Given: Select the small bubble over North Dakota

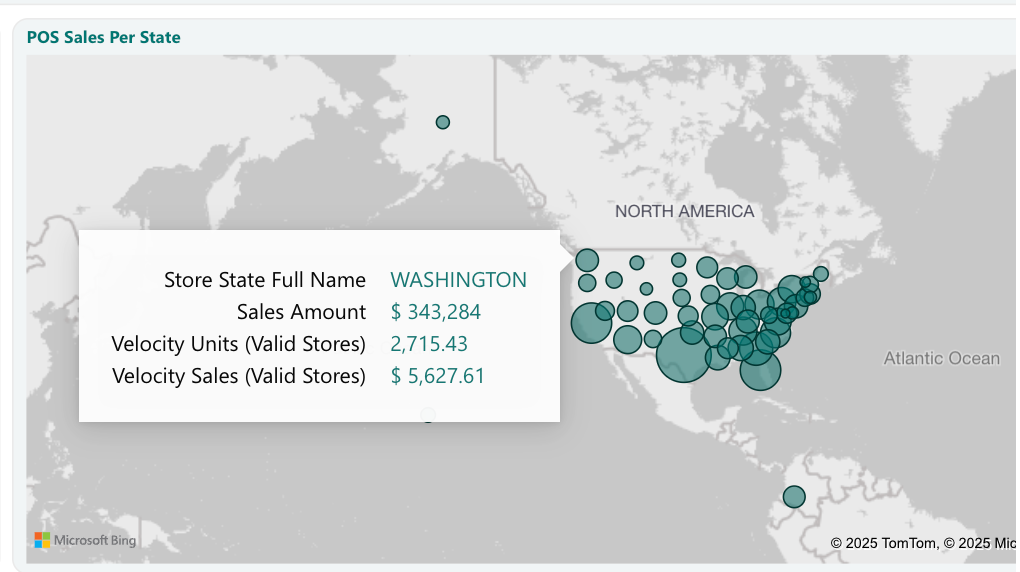Looking at the screenshot, I should point(678,260).
